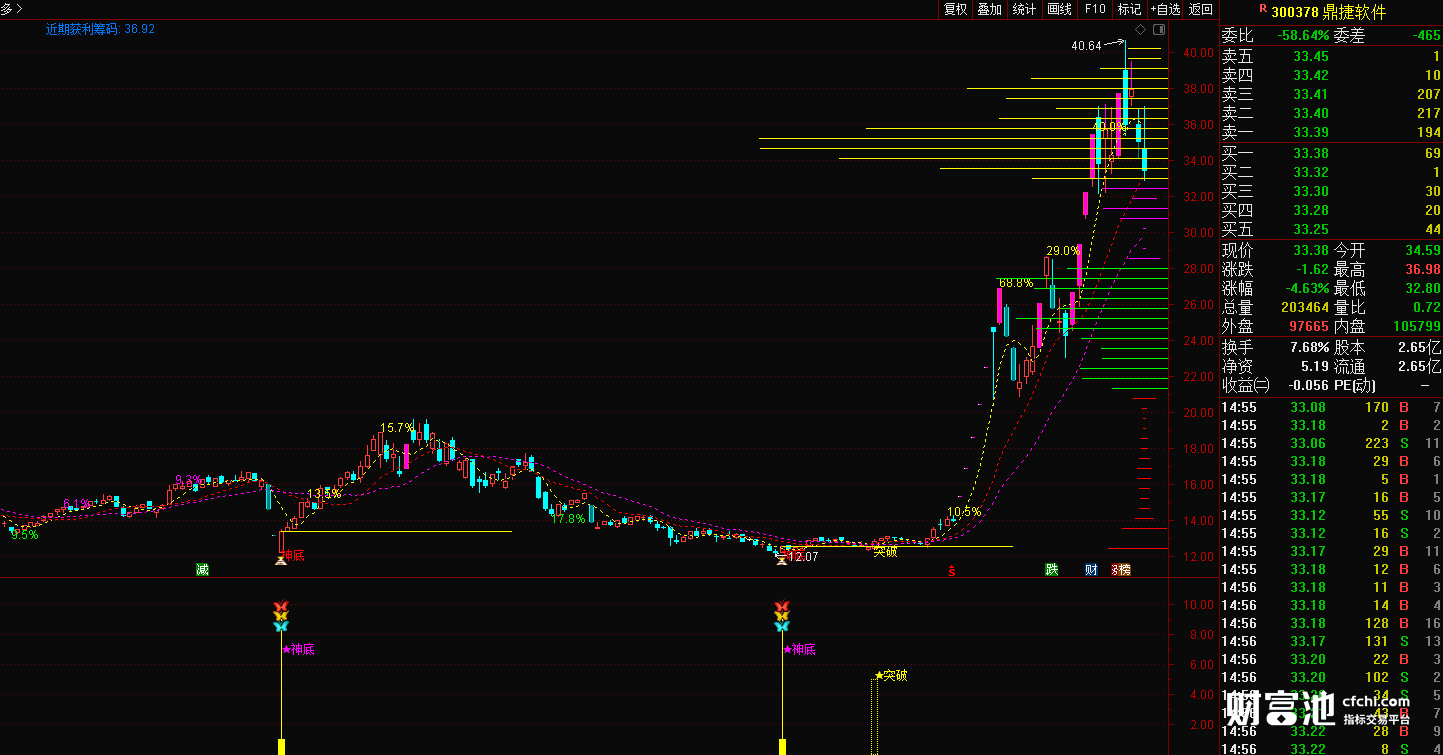The height and width of the screenshot is (755, 1443).
Task: Open F10 company information
Action: pyautogui.click(x=1095, y=9)
